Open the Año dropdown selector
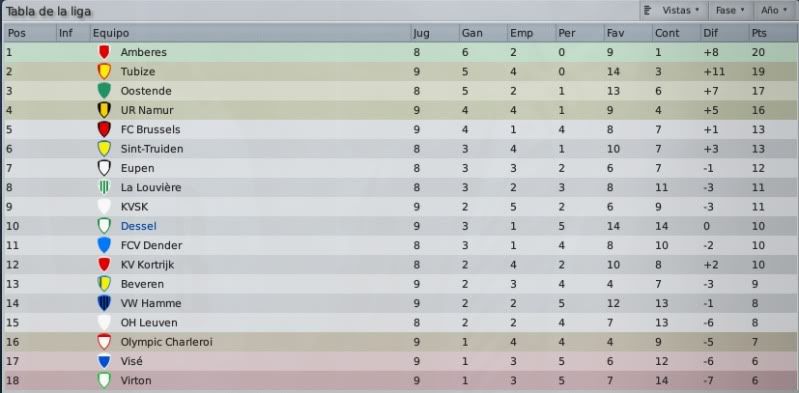 (774, 10)
